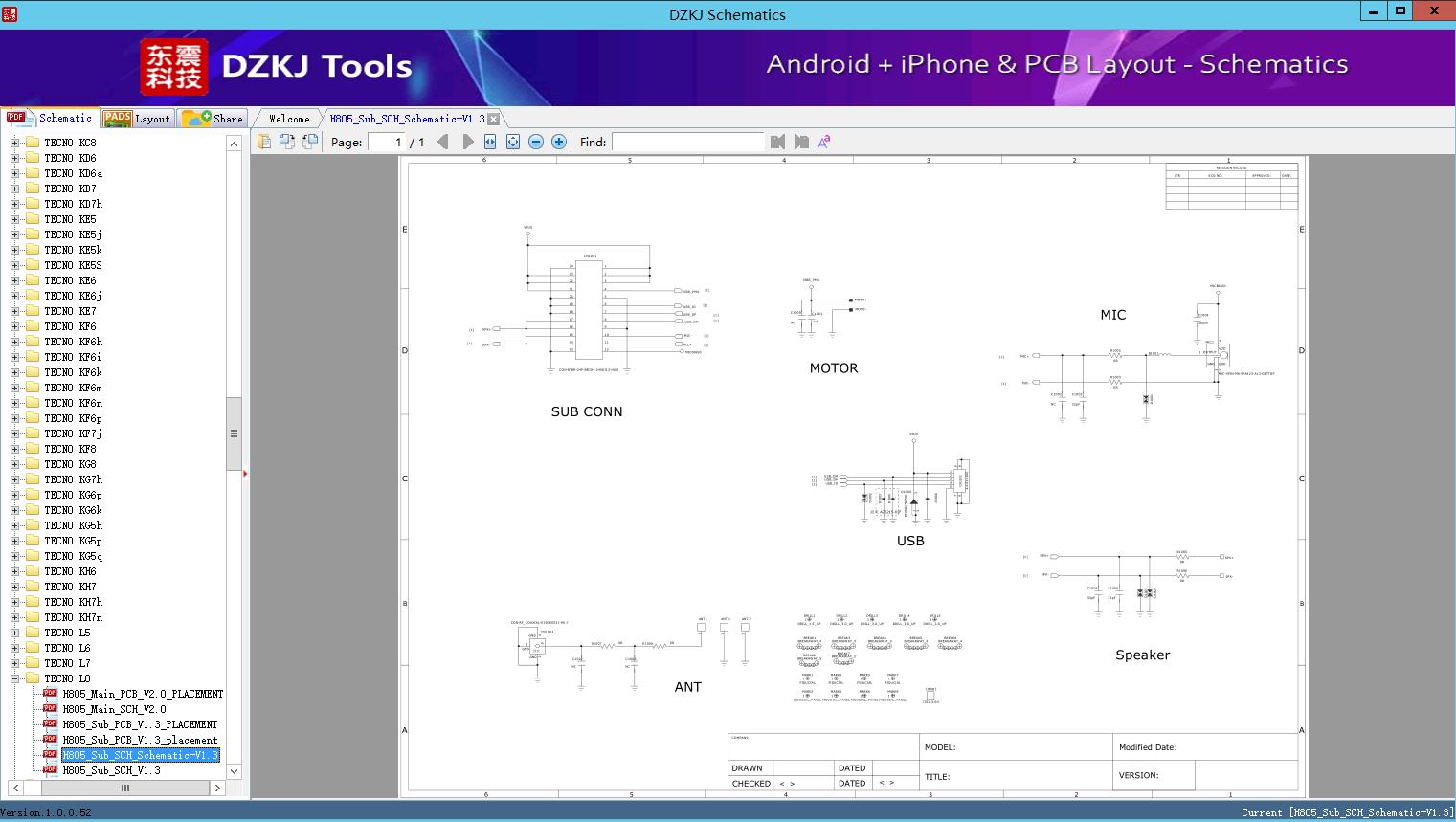Close the H805_Sub_SCH_Schematic-V1.3 tab
This screenshot has height=822, width=1456.
[494, 119]
